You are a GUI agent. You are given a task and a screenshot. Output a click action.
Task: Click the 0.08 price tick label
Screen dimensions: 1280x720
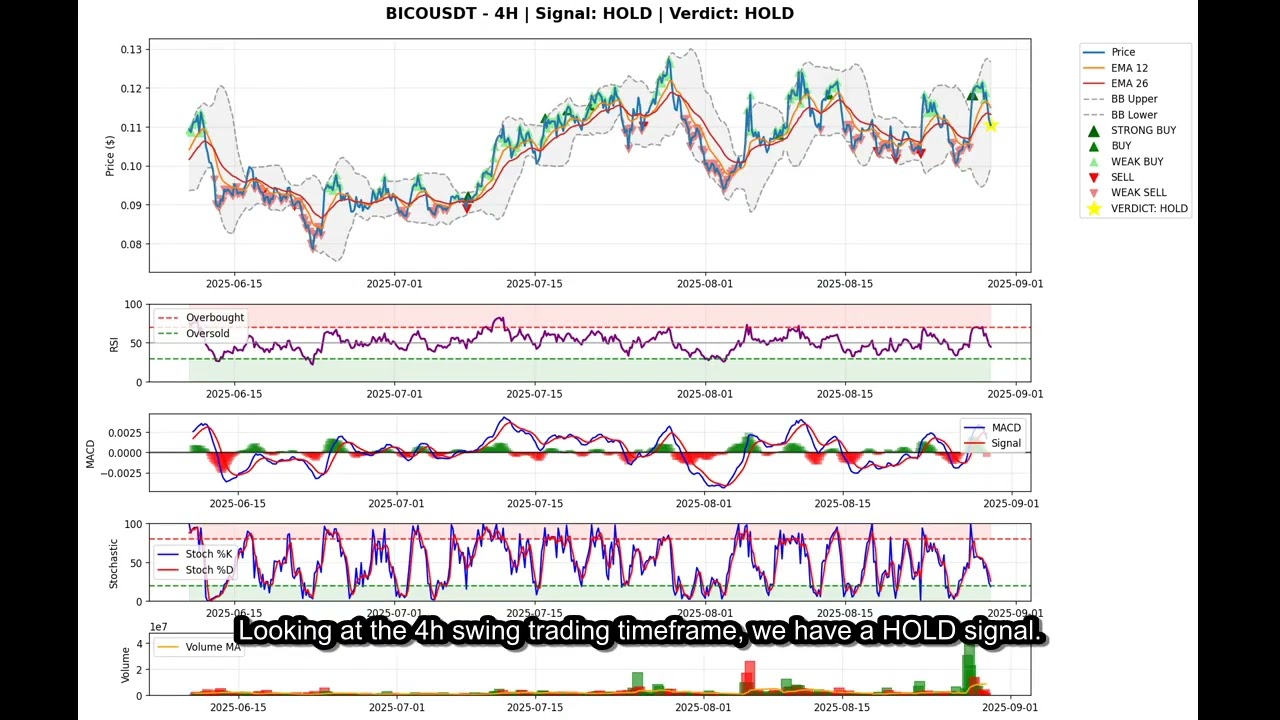132,244
